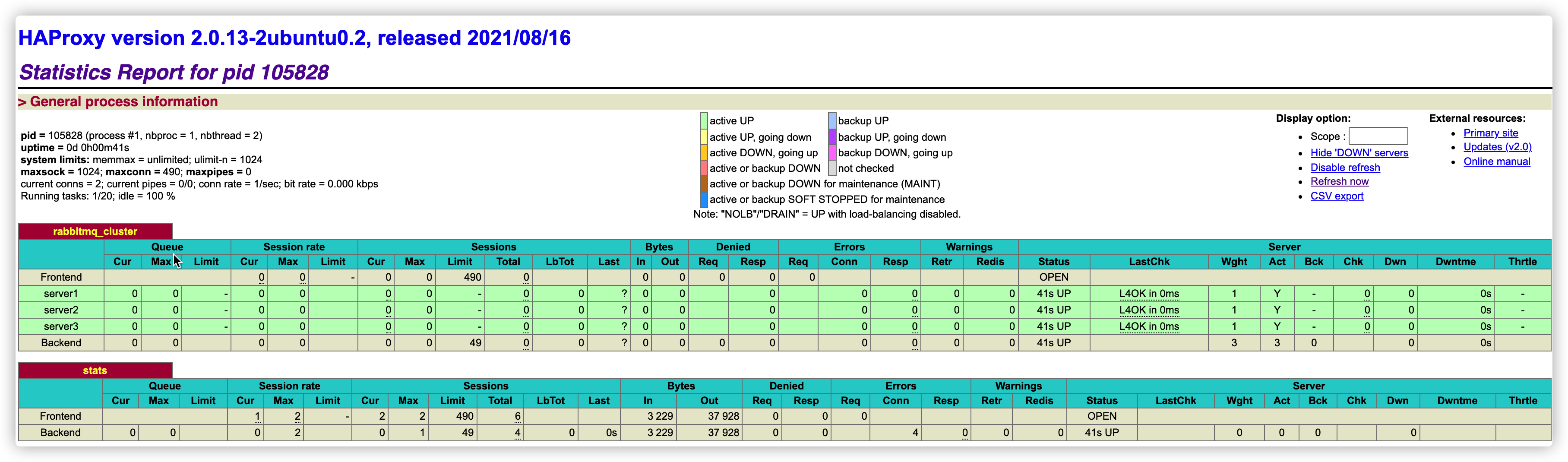The height and width of the screenshot is (462, 1568).
Task: Click server3 status '41s UP'
Action: (x=1054, y=326)
